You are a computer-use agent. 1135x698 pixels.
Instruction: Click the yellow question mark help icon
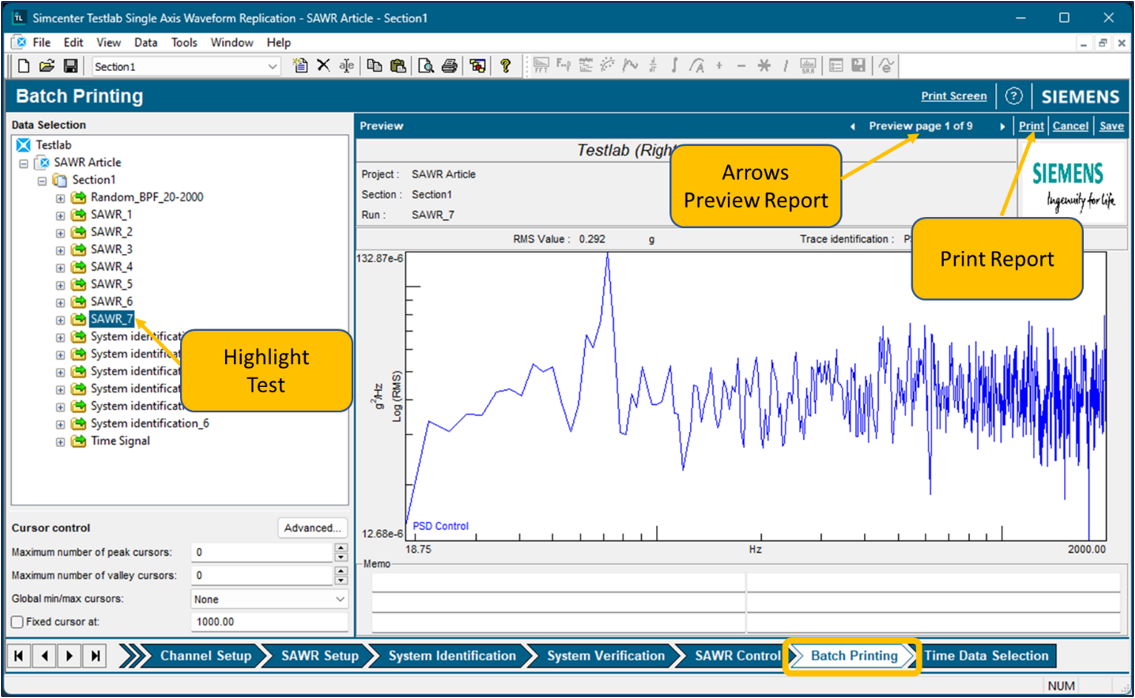[506, 66]
